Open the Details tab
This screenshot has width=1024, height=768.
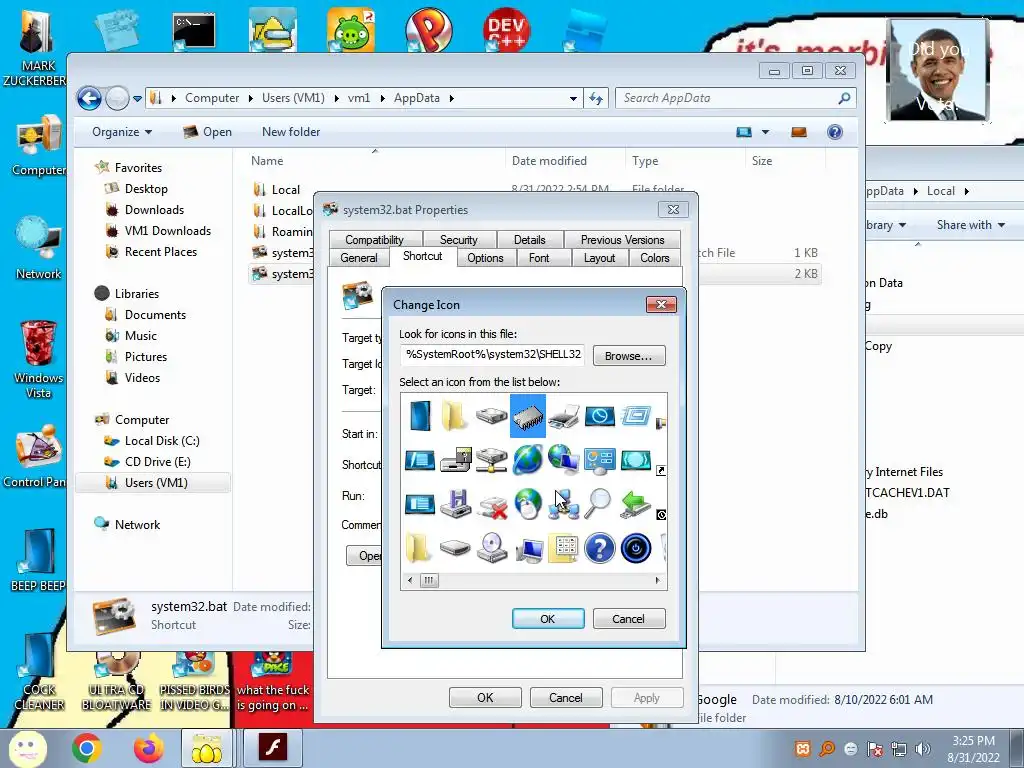click(530, 240)
